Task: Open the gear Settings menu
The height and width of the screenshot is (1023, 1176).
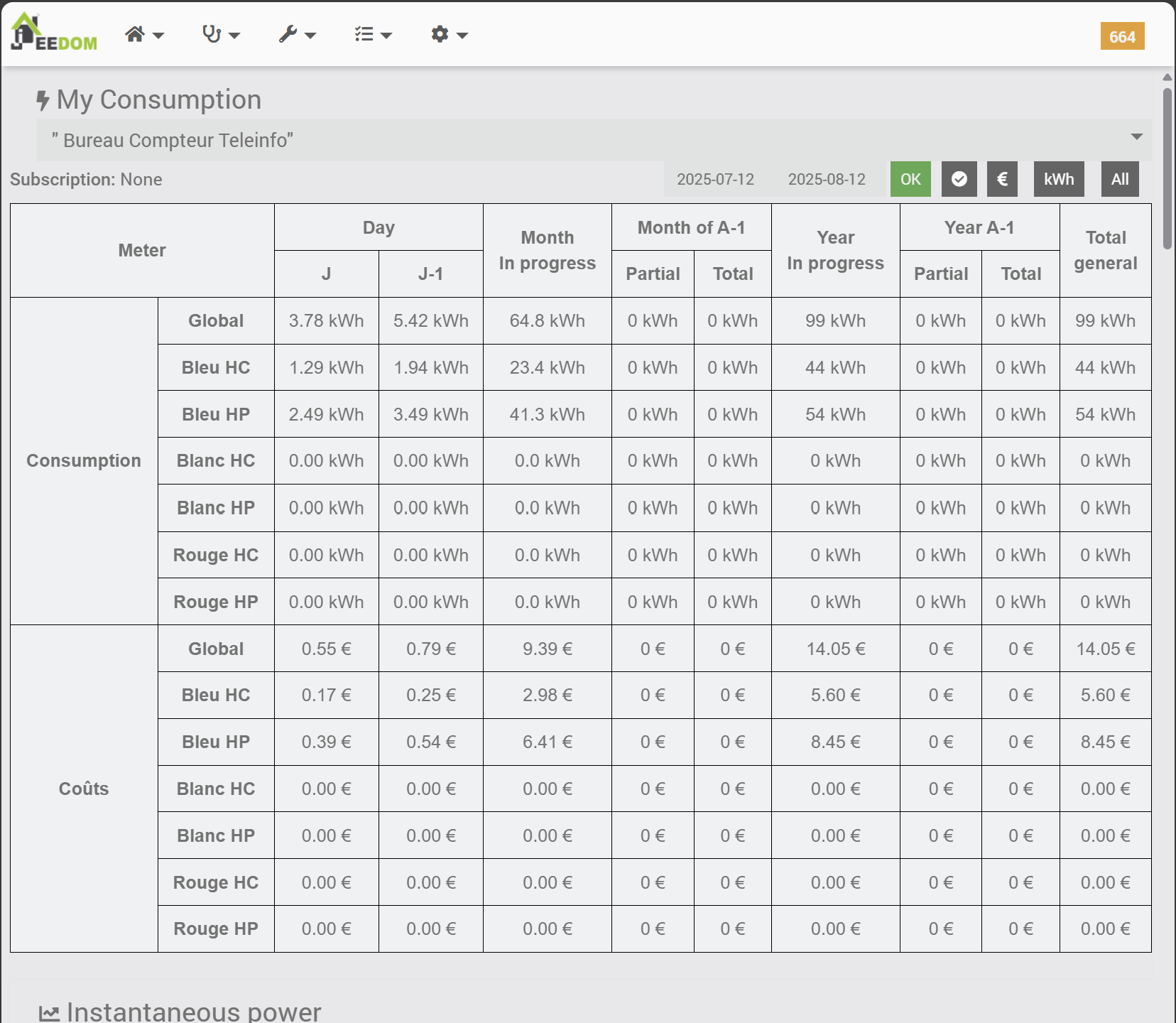Action: pos(440,34)
